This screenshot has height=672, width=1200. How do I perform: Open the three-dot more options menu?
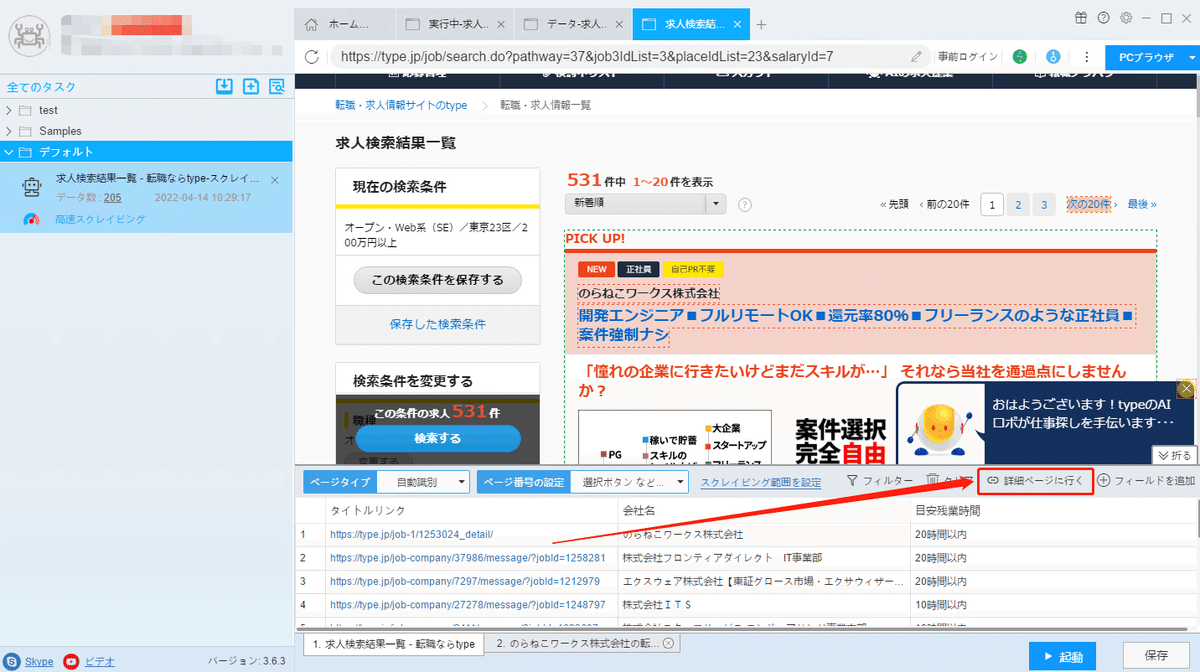click(x=1085, y=57)
